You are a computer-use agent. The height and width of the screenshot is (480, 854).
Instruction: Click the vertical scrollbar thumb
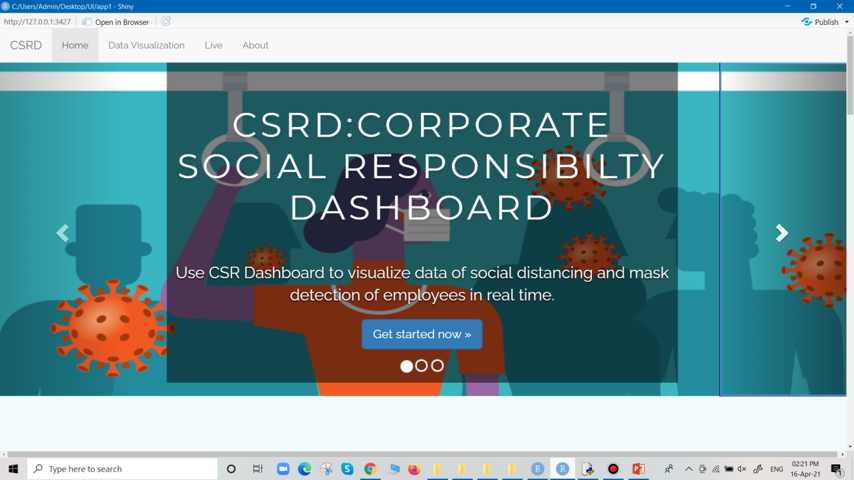(850, 75)
